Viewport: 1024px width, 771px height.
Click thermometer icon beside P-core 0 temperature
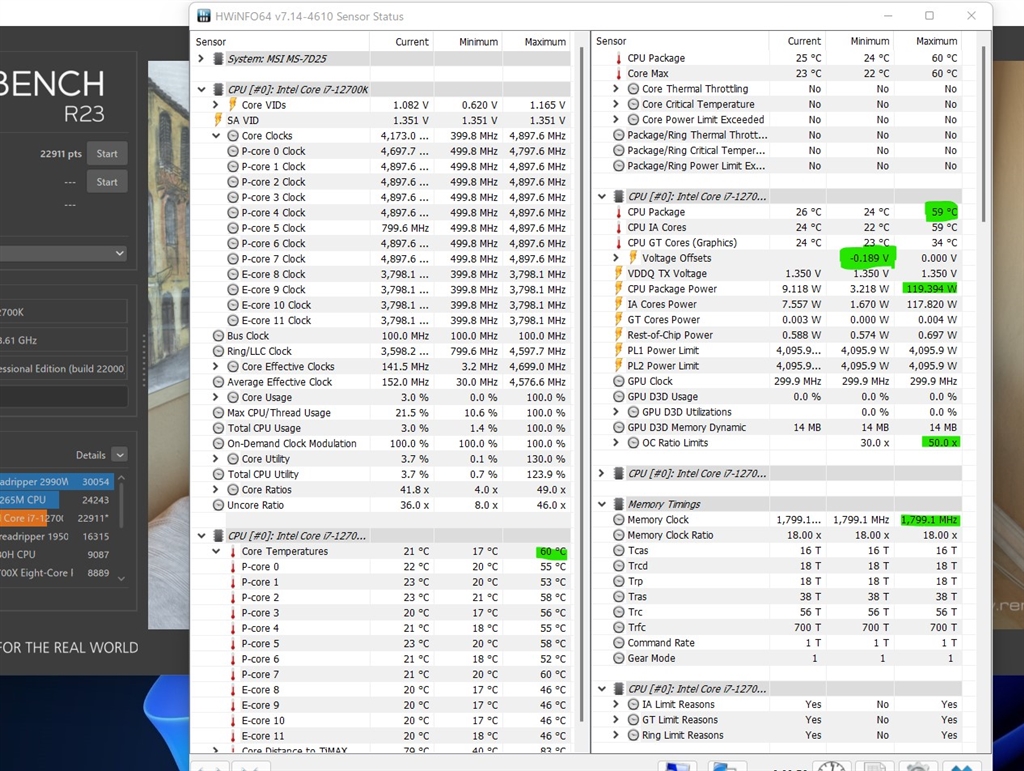pyautogui.click(x=233, y=567)
